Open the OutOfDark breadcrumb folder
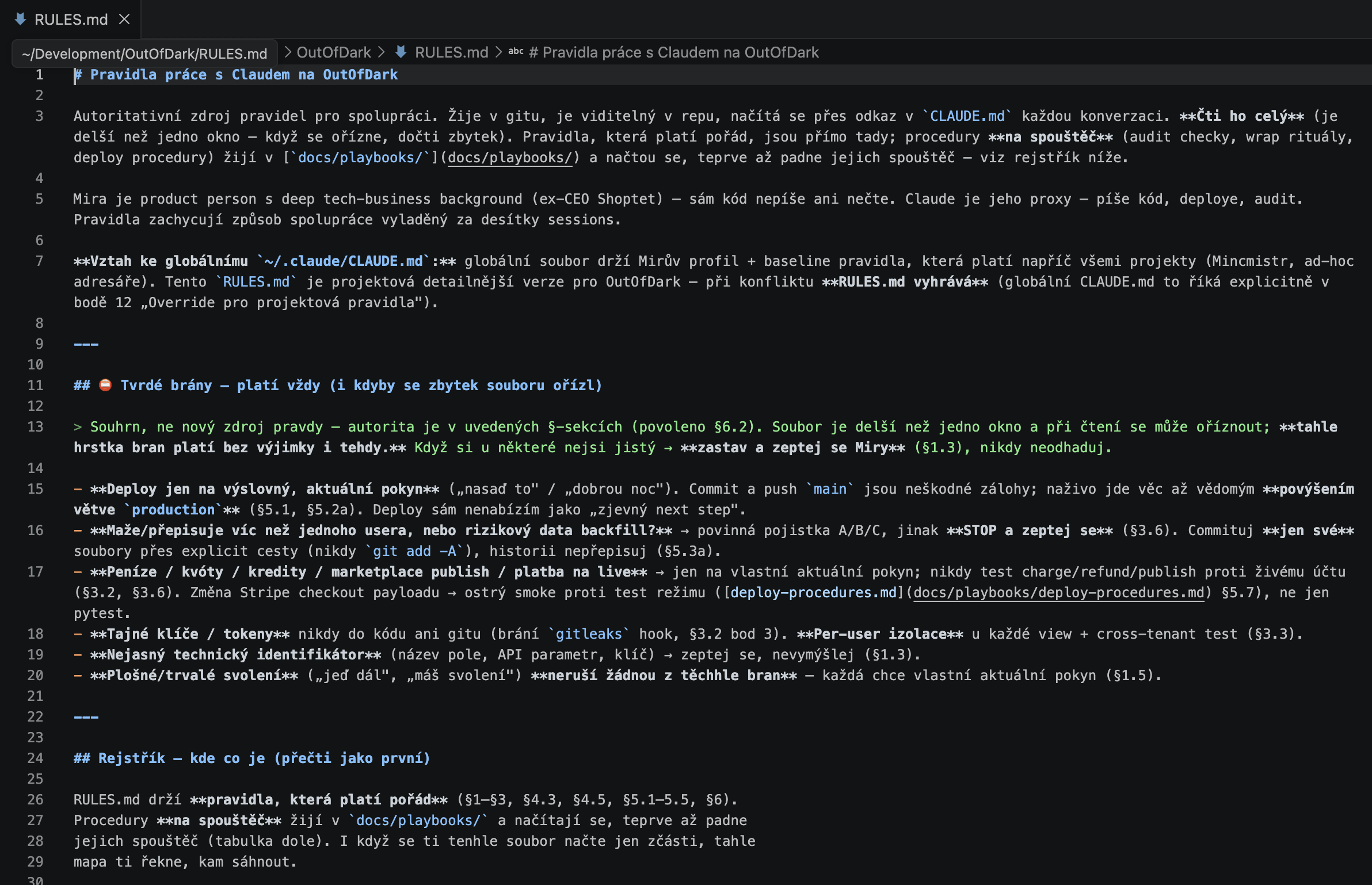1372x885 pixels. pyautogui.click(x=334, y=52)
